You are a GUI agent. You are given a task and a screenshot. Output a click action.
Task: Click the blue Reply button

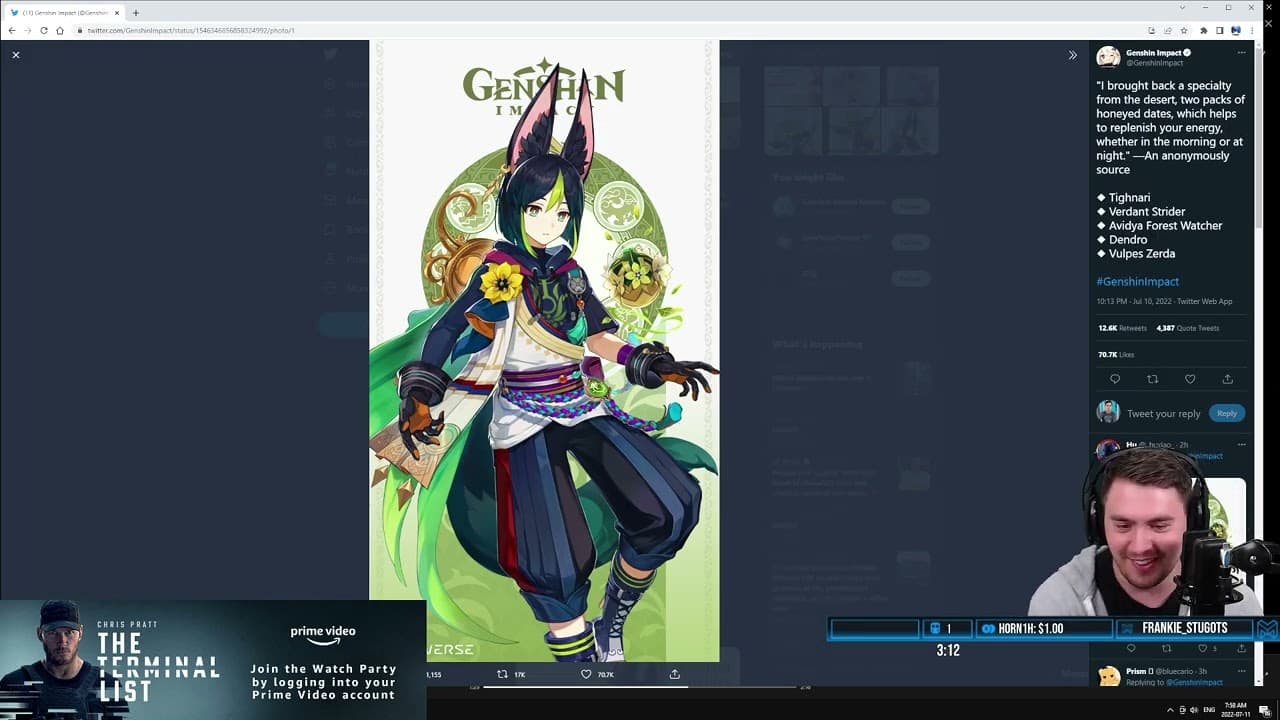1227,413
